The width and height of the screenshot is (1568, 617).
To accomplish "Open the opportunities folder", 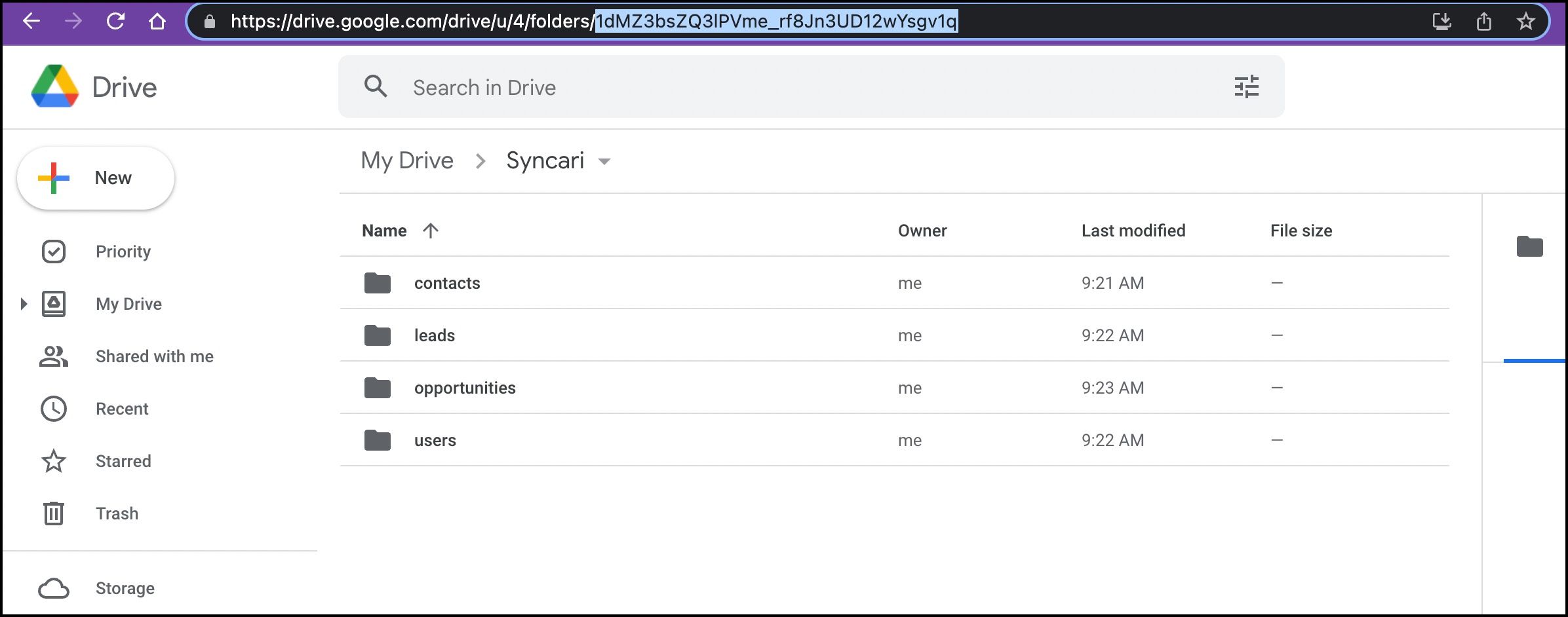I will pyautogui.click(x=465, y=387).
